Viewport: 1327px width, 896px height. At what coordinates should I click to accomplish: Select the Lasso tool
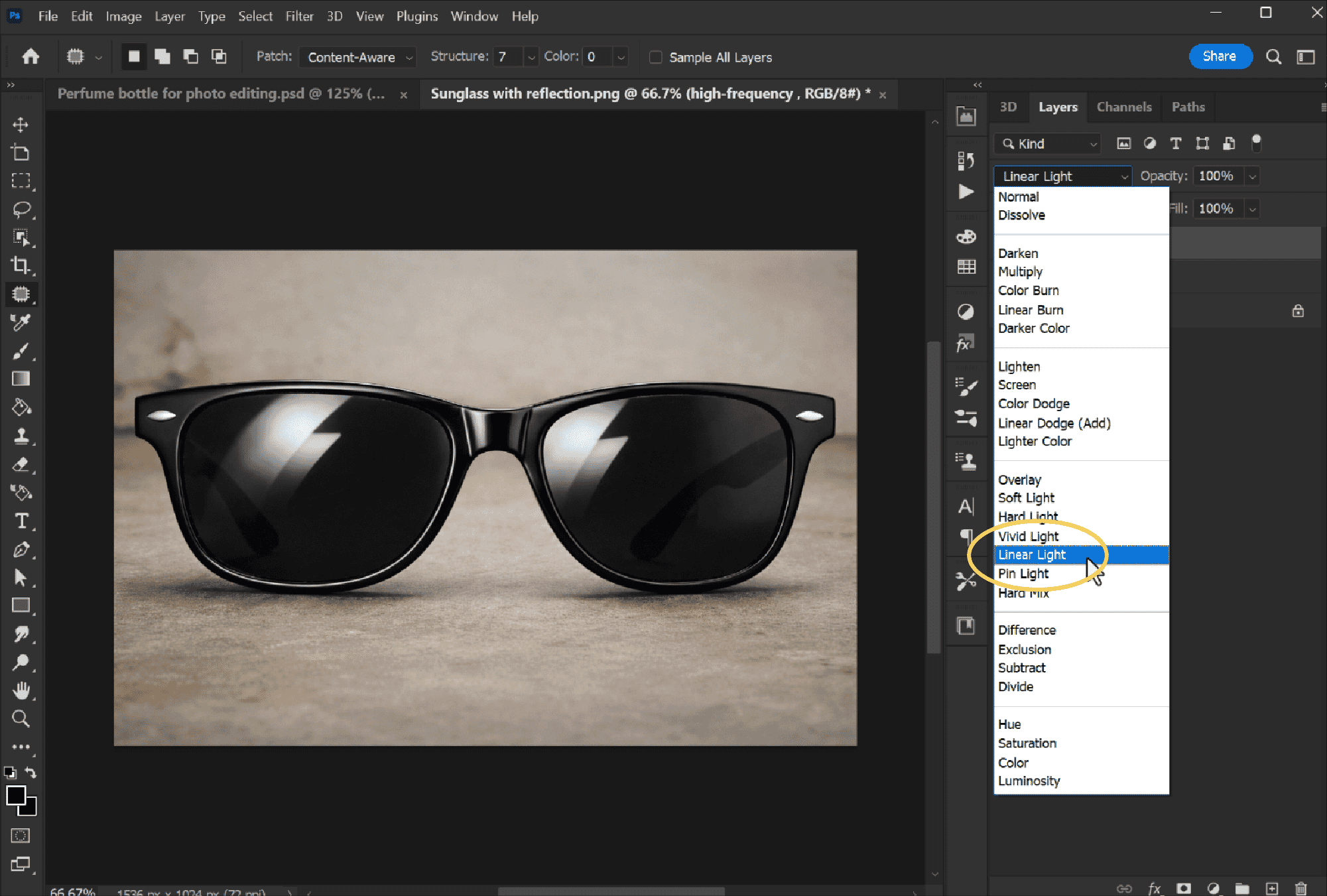(21, 210)
